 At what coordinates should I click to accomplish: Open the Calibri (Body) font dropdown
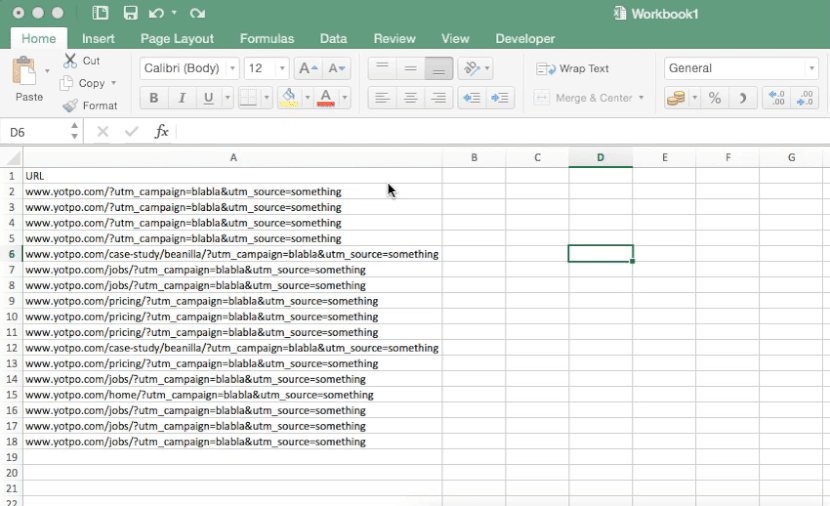[x=232, y=69]
